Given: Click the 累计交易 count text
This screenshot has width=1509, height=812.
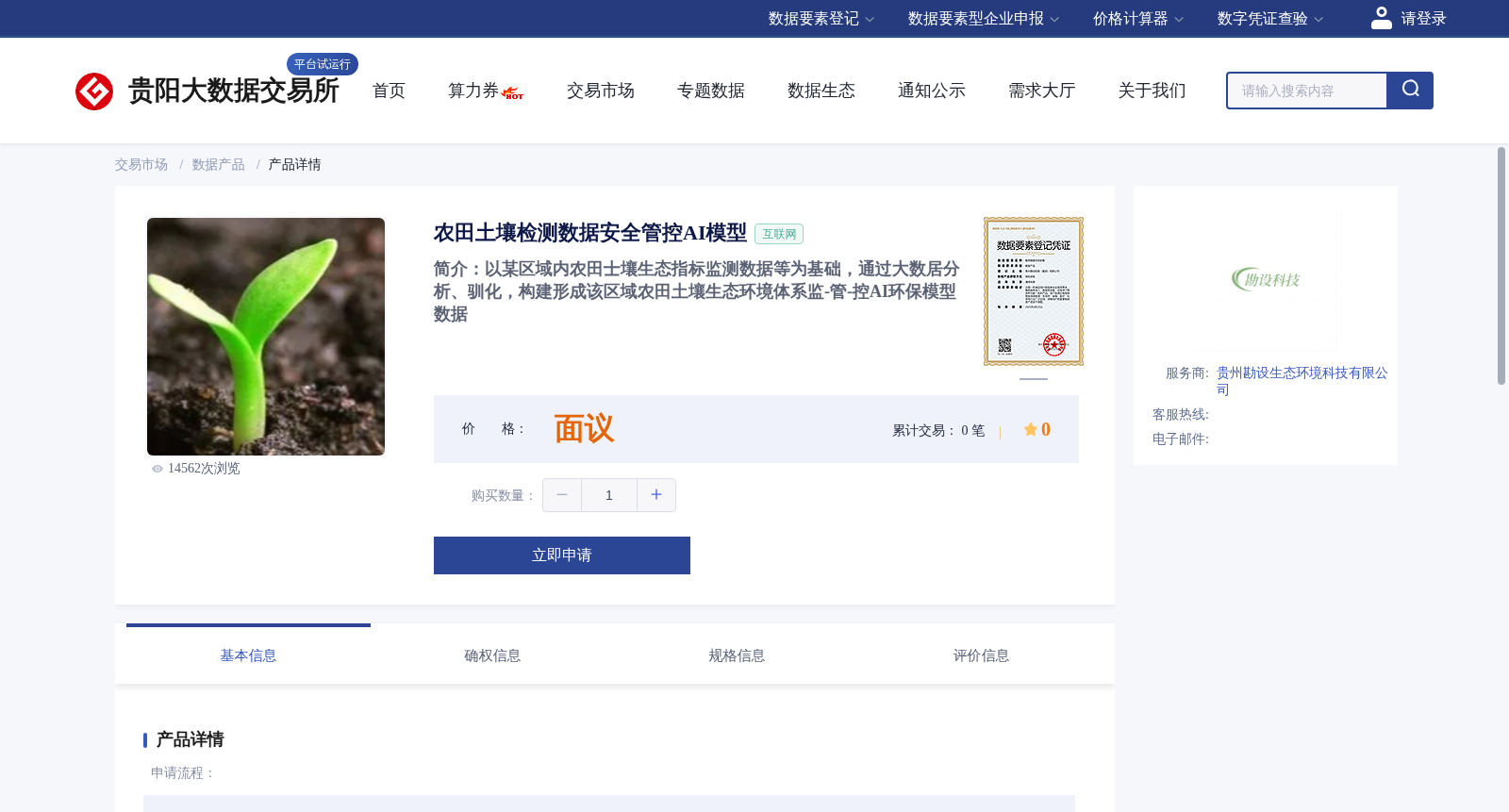Looking at the screenshot, I should pos(938,431).
